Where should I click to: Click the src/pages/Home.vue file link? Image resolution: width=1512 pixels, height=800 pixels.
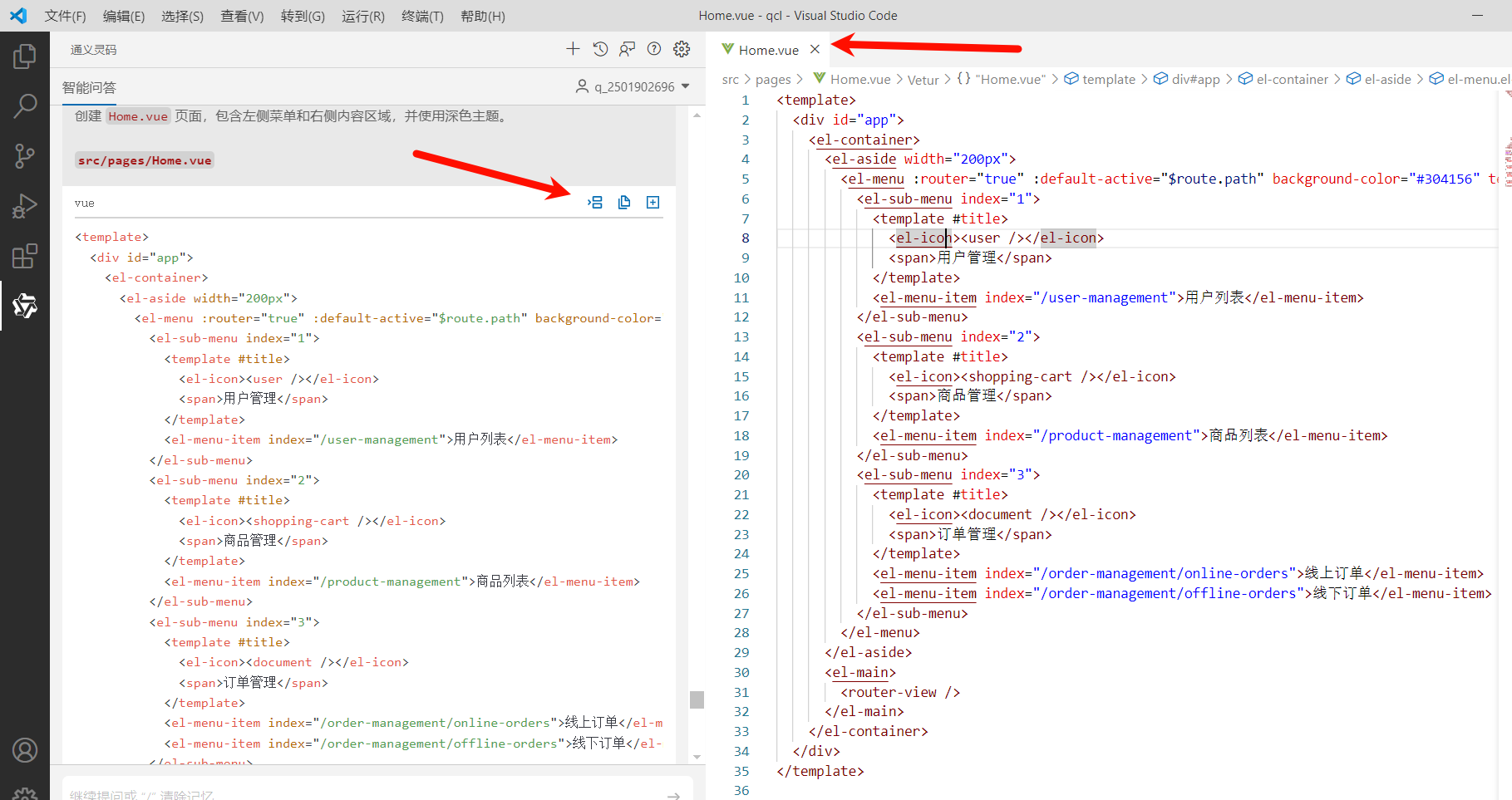click(x=145, y=160)
